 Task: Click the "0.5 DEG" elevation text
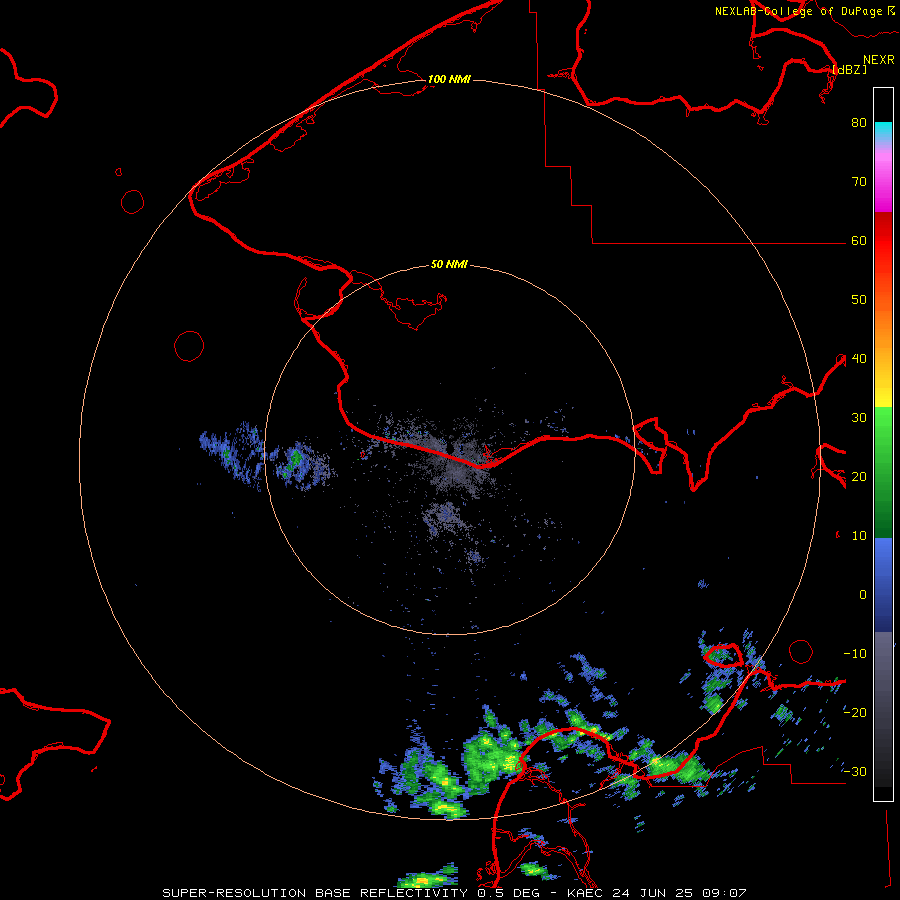509,893
